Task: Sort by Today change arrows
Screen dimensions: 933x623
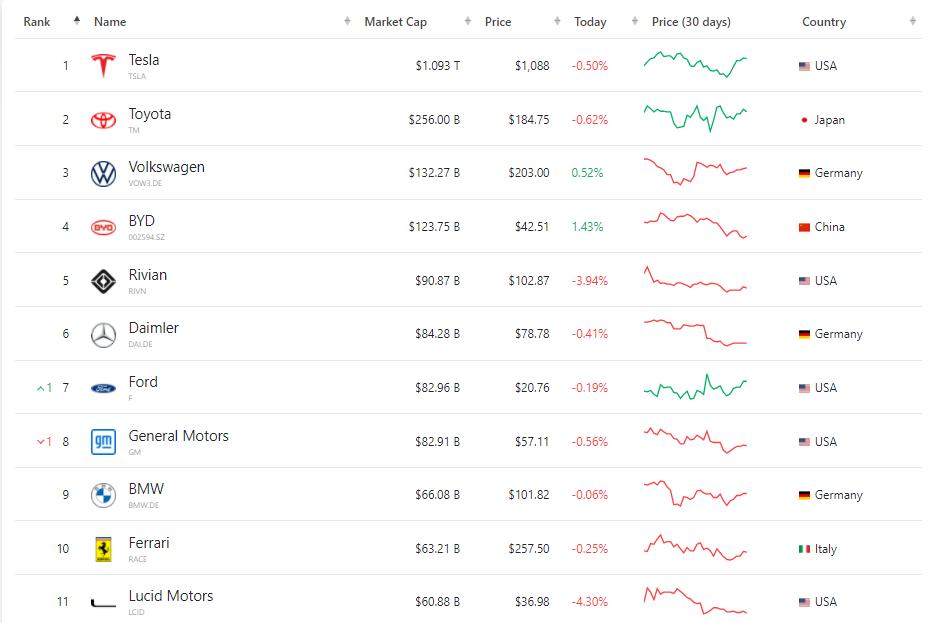Action: click(635, 21)
